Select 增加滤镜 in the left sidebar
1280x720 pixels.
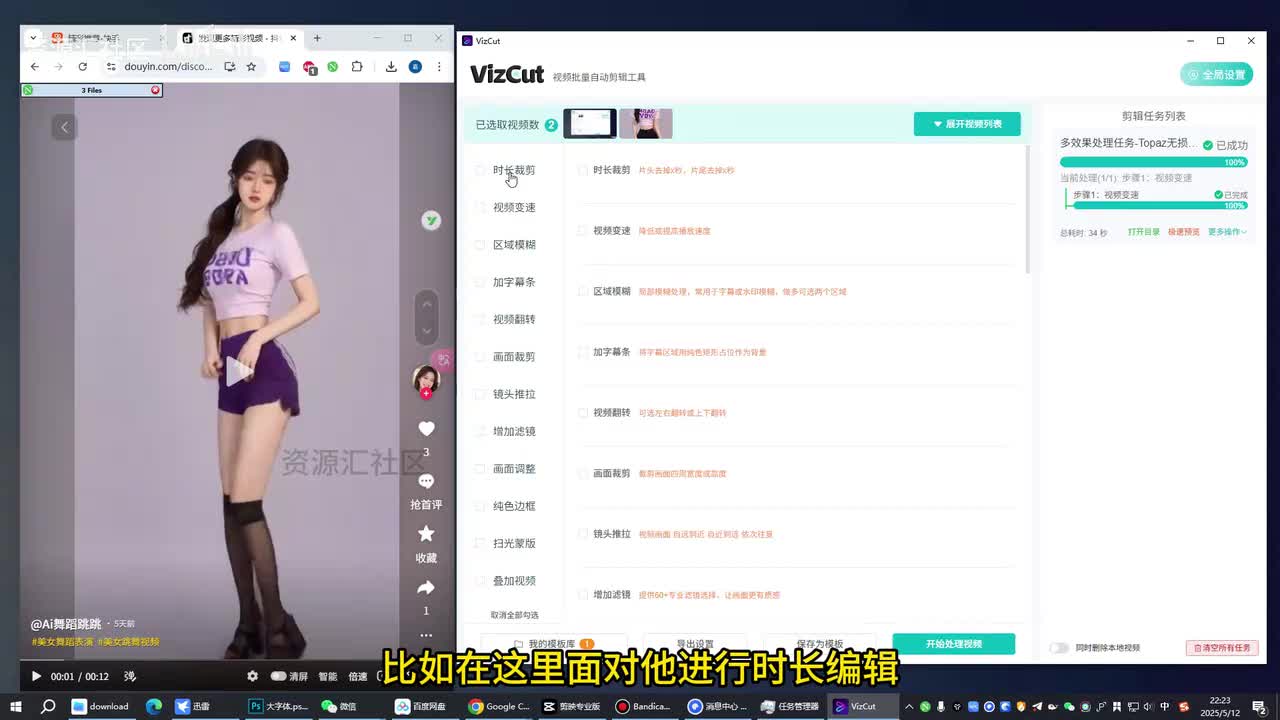tap(514, 431)
